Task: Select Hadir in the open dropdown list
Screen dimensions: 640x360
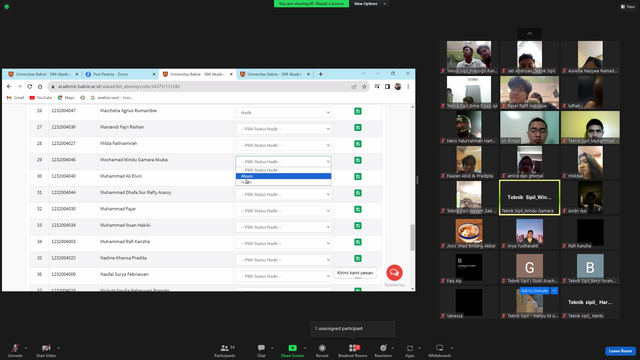Action: [x=283, y=182]
